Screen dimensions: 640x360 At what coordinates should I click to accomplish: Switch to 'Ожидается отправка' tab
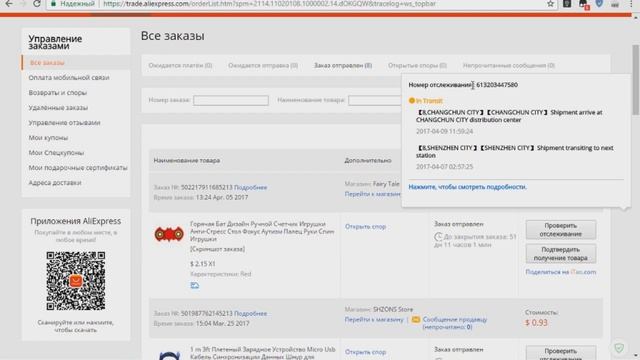[263, 65]
